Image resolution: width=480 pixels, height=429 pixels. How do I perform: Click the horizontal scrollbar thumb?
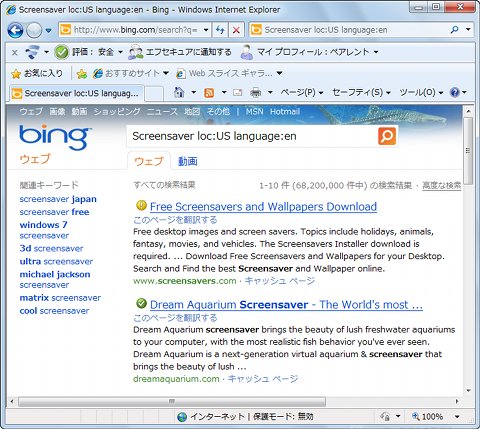tap(172, 401)
